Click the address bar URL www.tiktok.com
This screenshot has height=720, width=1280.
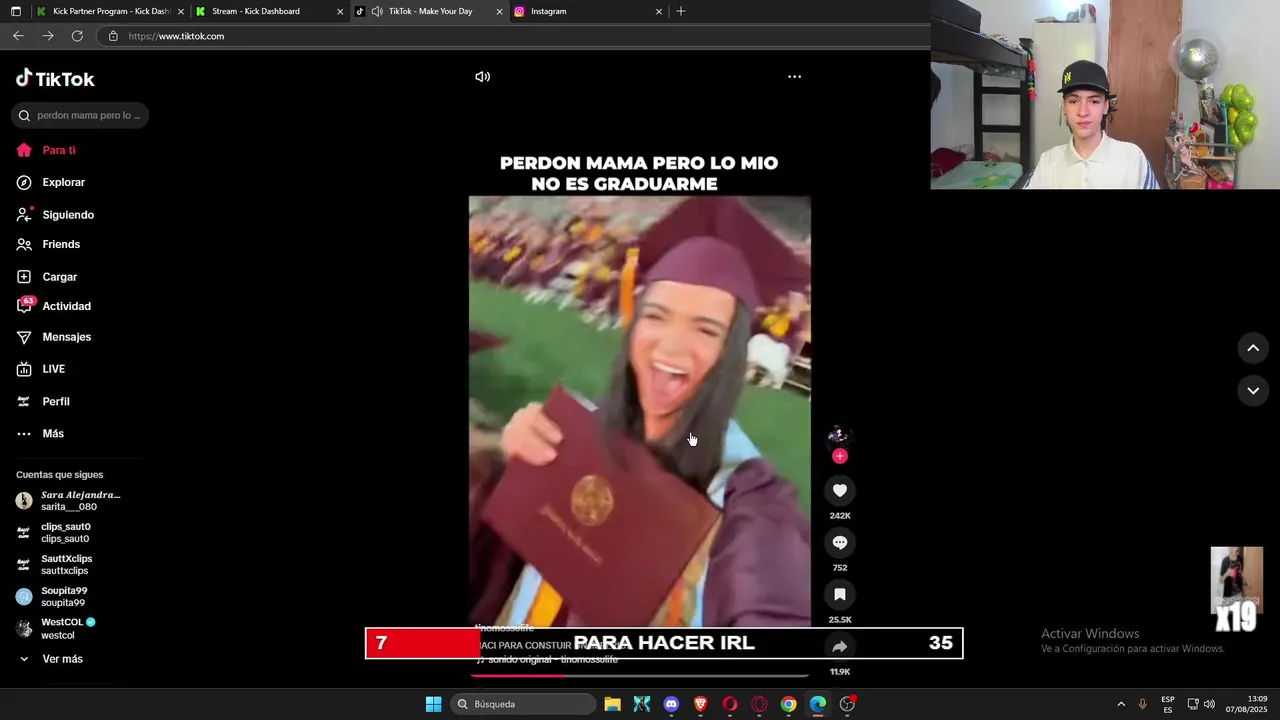(x=176, y=36)
